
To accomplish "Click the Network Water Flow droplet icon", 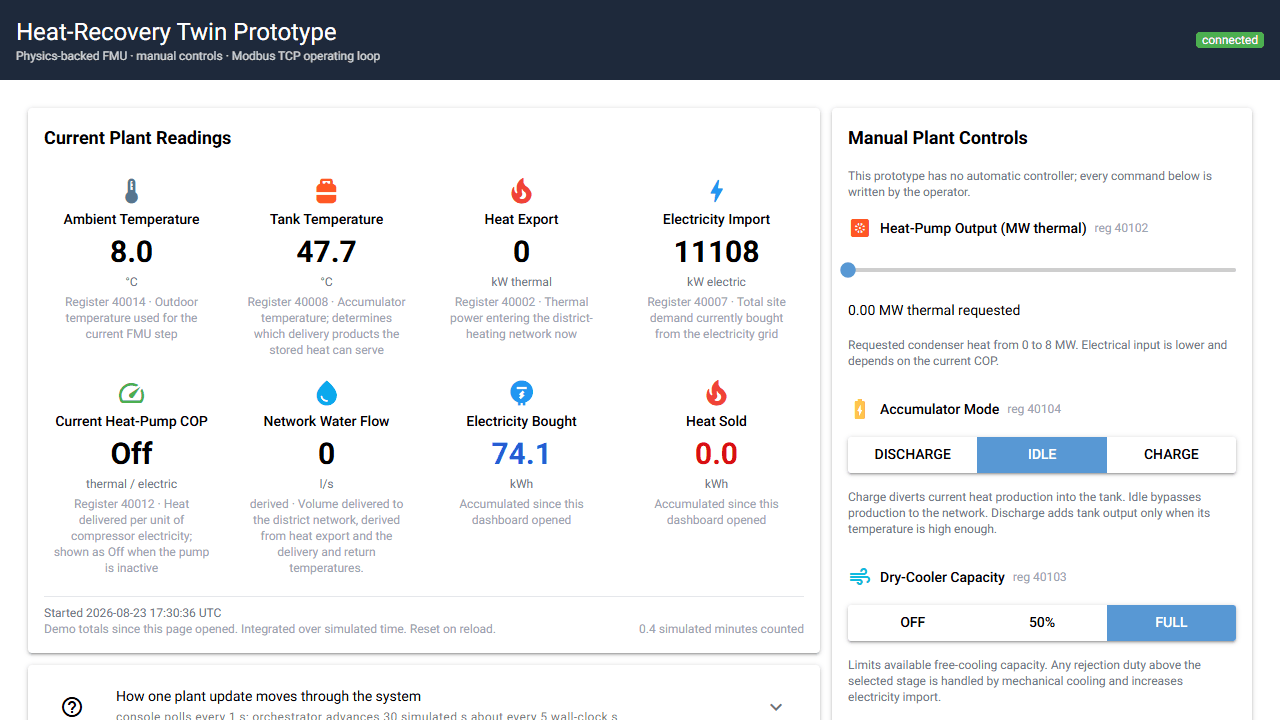I will 326,393.
